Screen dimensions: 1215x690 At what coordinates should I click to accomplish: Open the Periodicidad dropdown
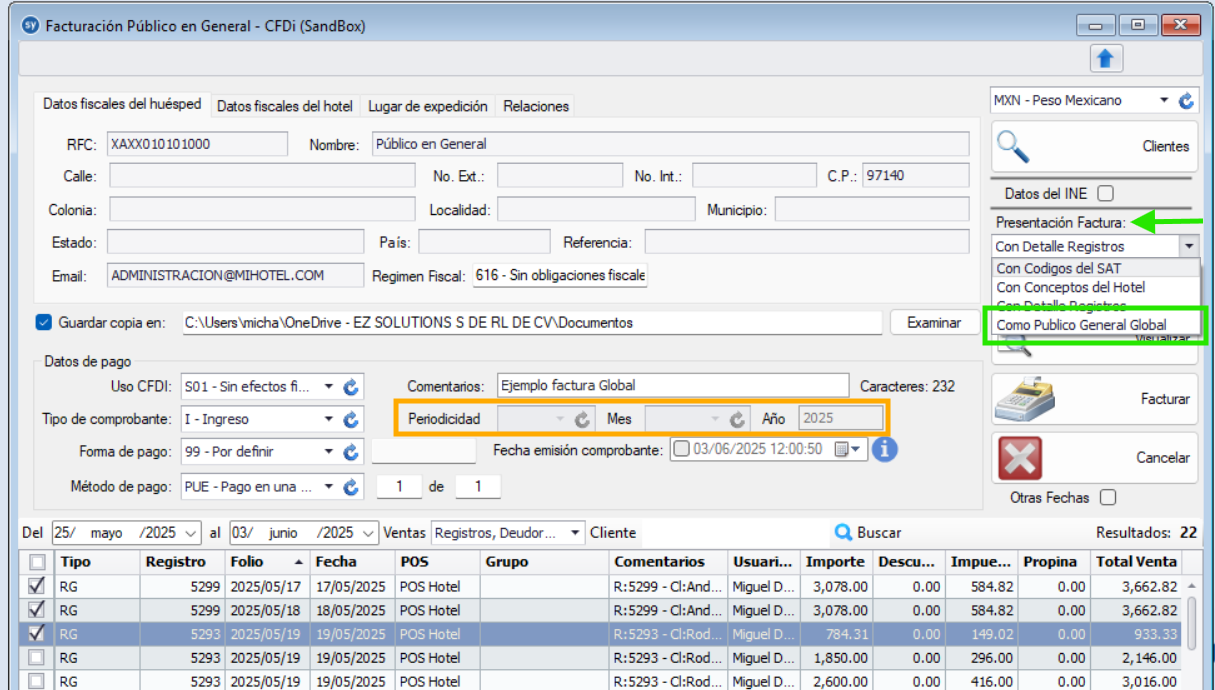562,419
